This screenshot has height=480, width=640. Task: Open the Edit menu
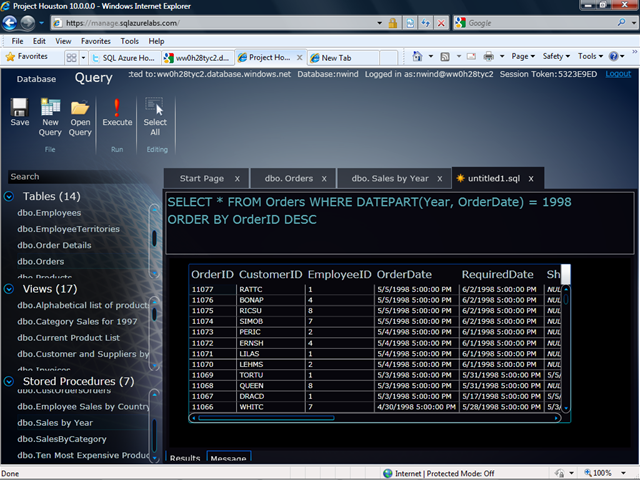point(39,41)
